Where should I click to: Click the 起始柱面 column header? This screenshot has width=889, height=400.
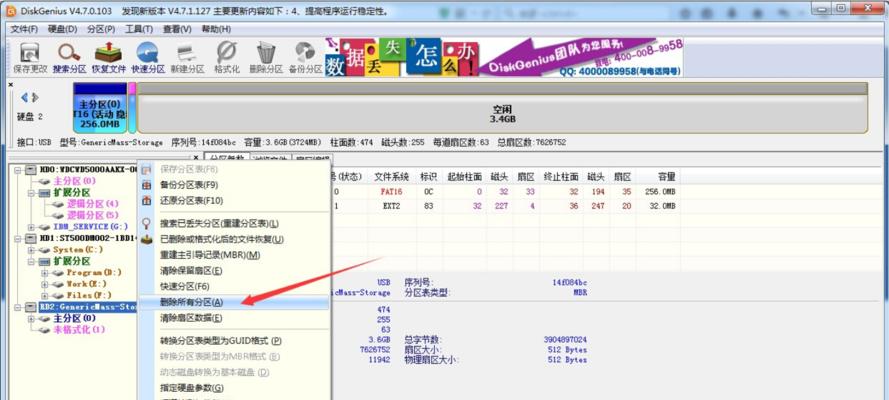coord(464,176)
